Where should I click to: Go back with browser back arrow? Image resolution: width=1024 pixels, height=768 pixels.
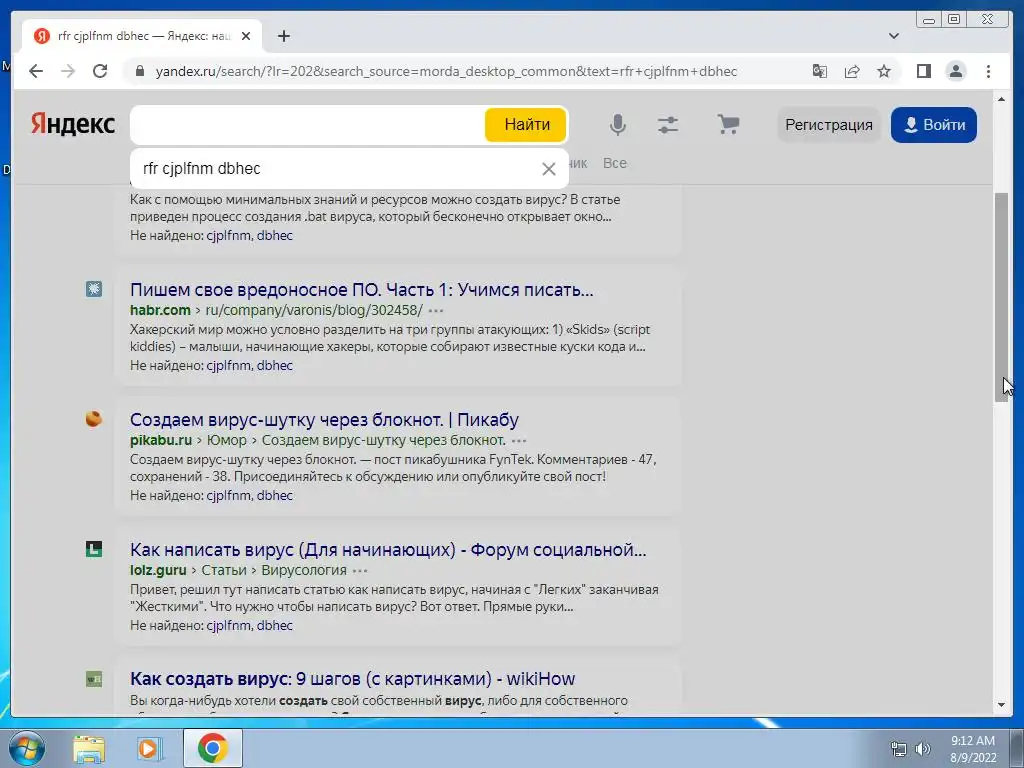coord(36,71)
